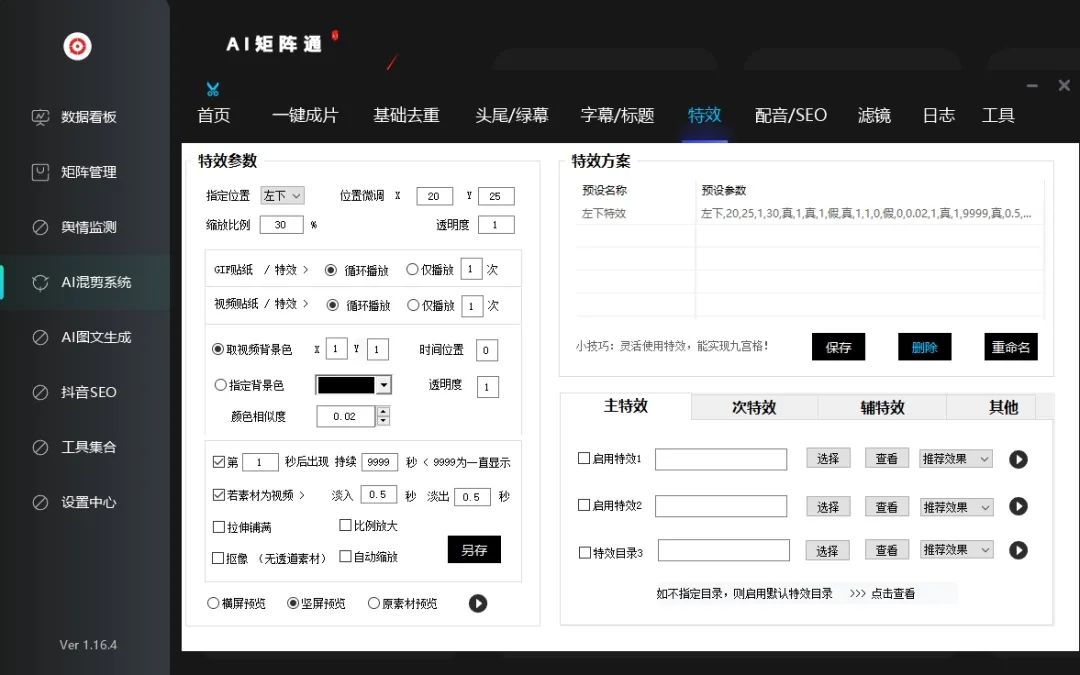Select 仅播放 for 视频贴纸
Screen dimensions: 1080x675
click(x=413, y=305)
